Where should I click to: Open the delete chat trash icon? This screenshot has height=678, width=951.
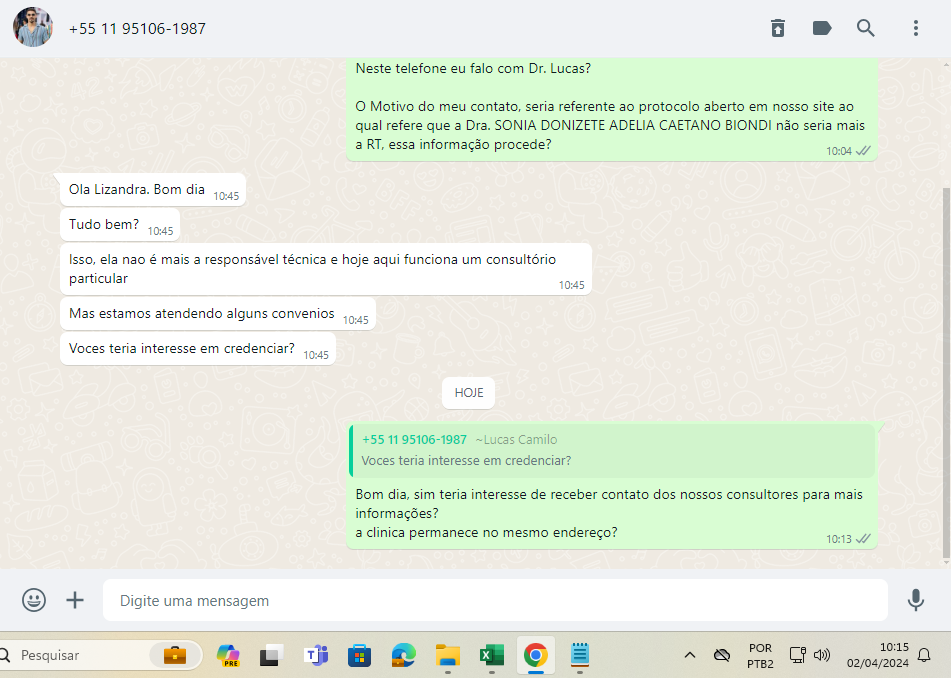[x=778, y=28]
